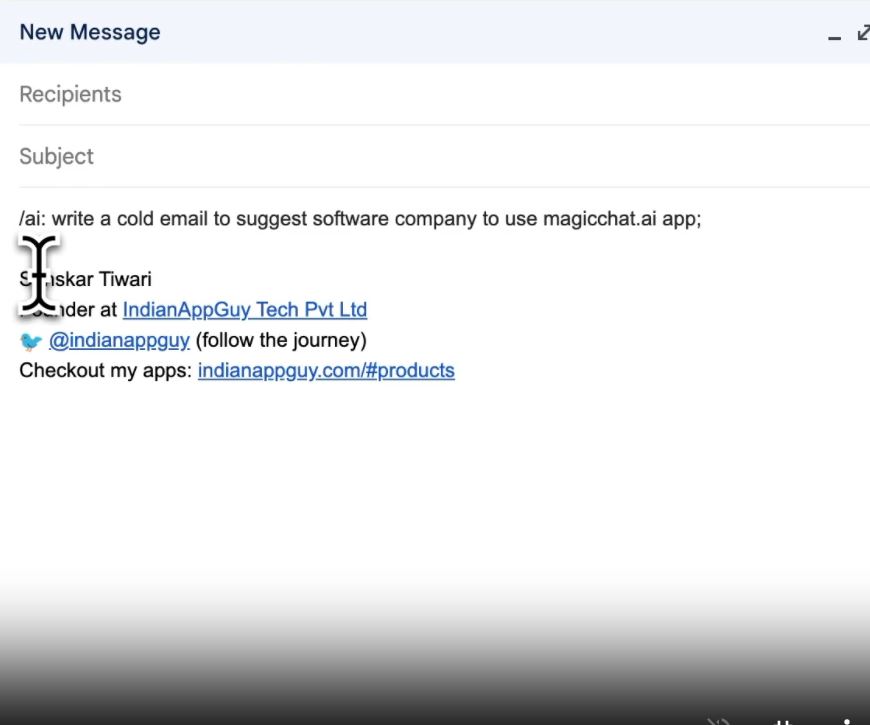Place cursor after "app;" at the end of the prompt
The image size is (870, 725).
[x=703, y=219]
